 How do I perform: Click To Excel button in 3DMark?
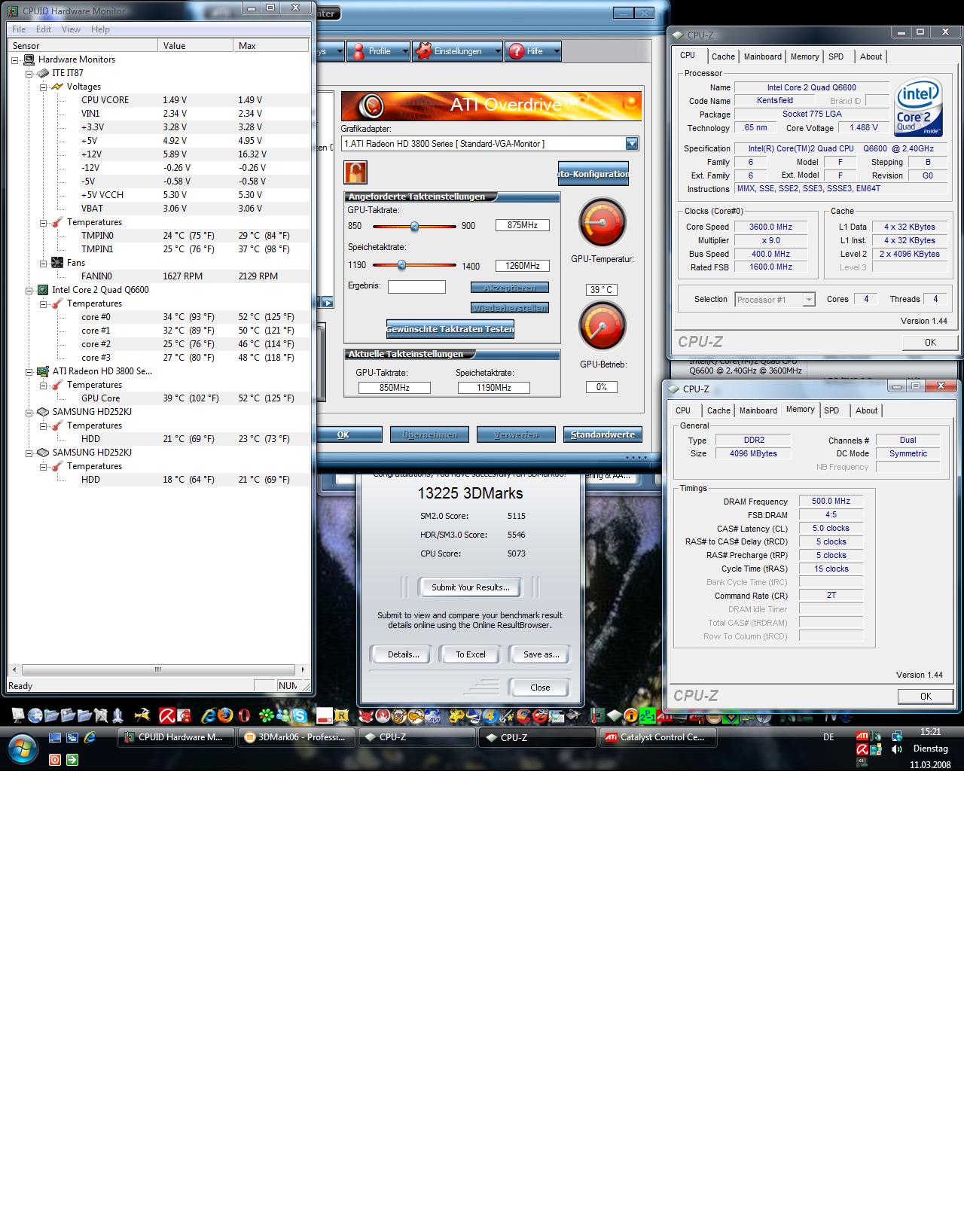coord(471,654)
